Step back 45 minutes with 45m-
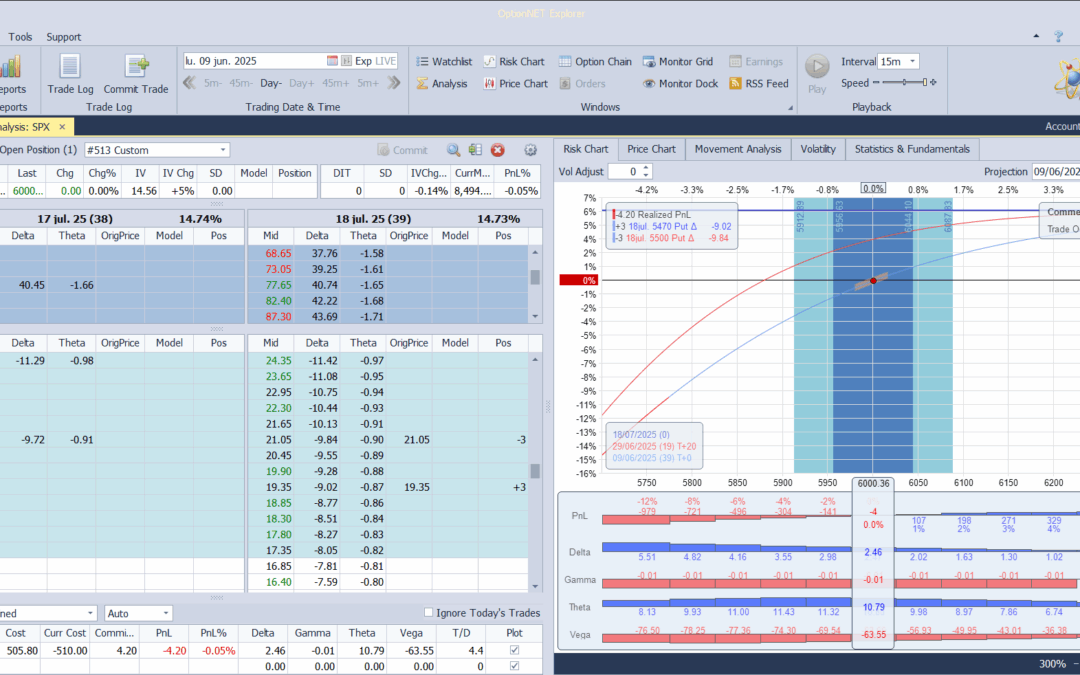 (241, 83)
